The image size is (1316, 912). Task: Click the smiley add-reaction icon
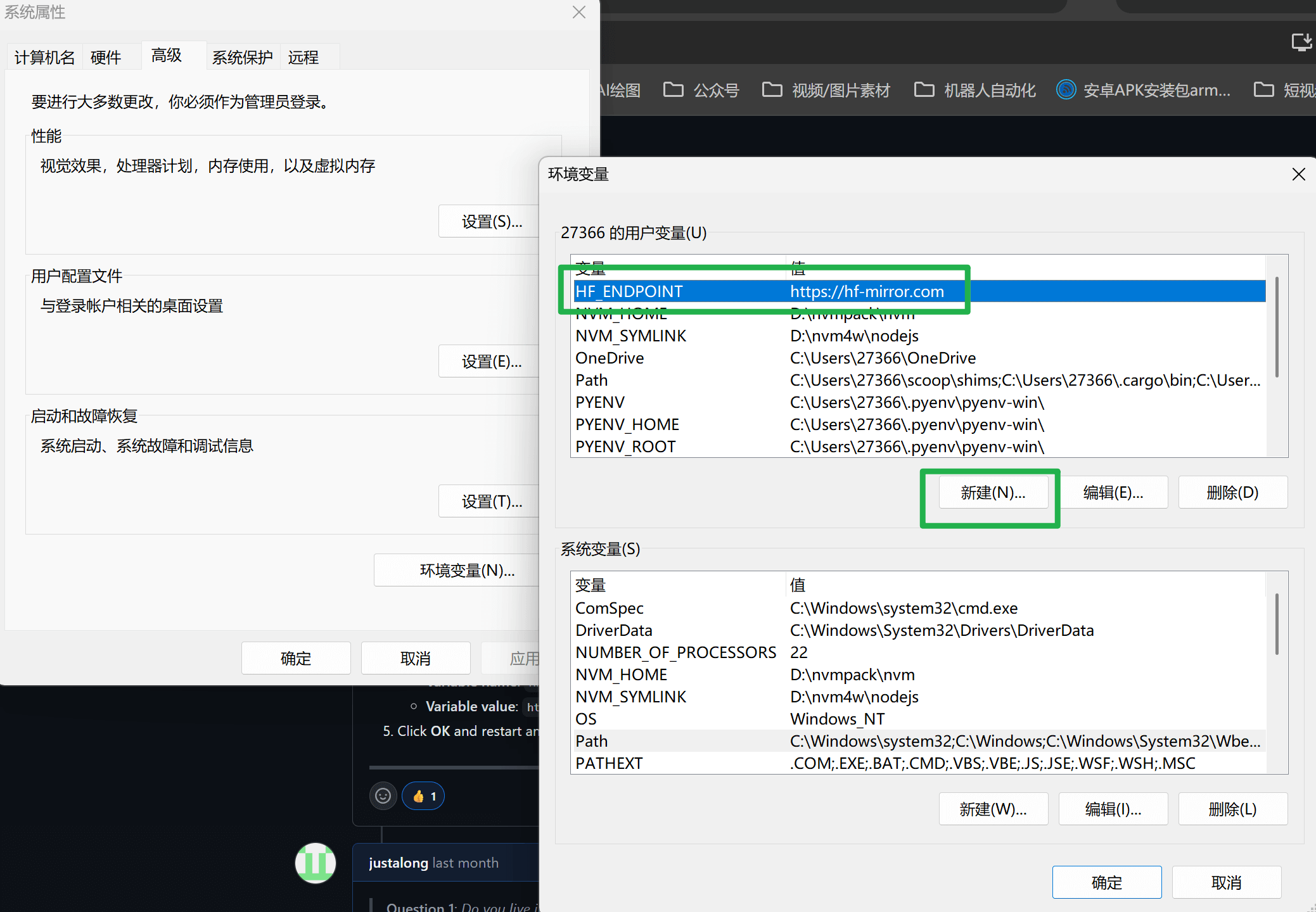pos(383,796)
